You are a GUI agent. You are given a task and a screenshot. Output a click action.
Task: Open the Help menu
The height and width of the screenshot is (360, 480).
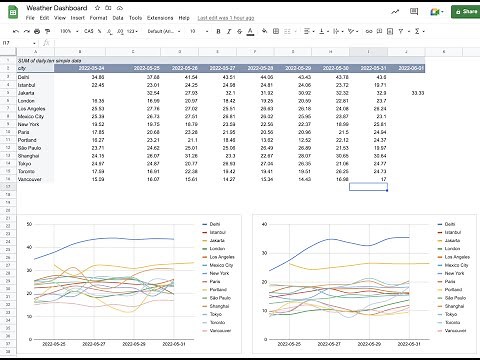tap(184, 18)
